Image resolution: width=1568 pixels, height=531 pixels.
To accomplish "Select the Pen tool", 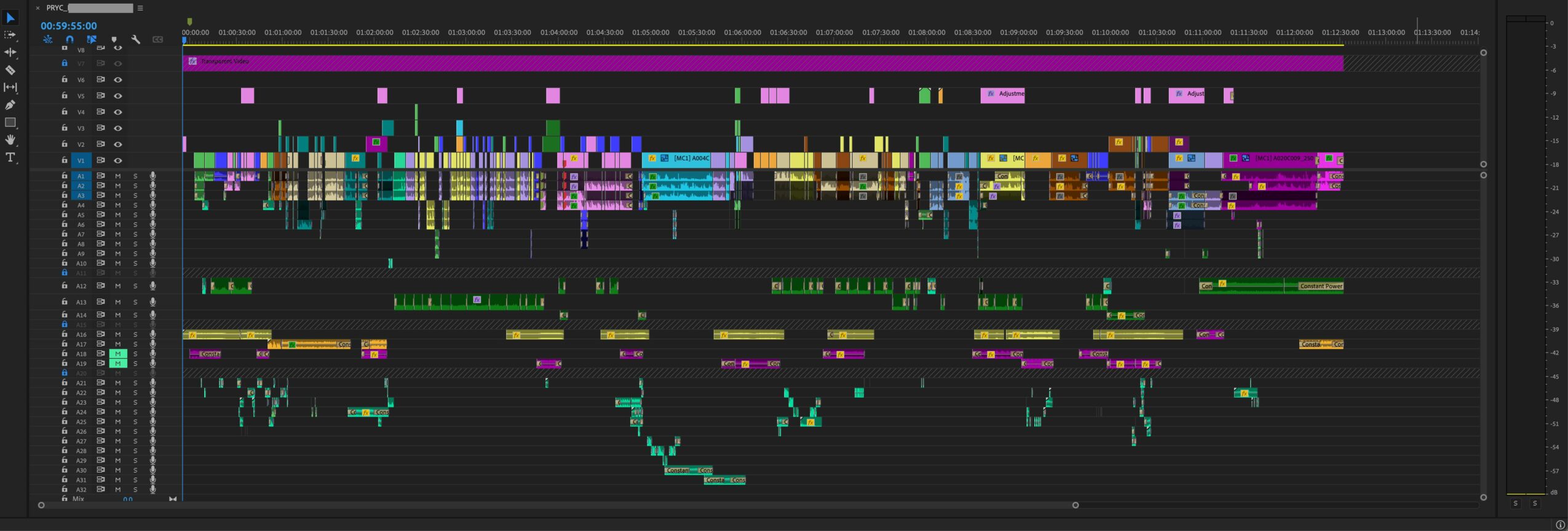I will click(x=10, y=105).
